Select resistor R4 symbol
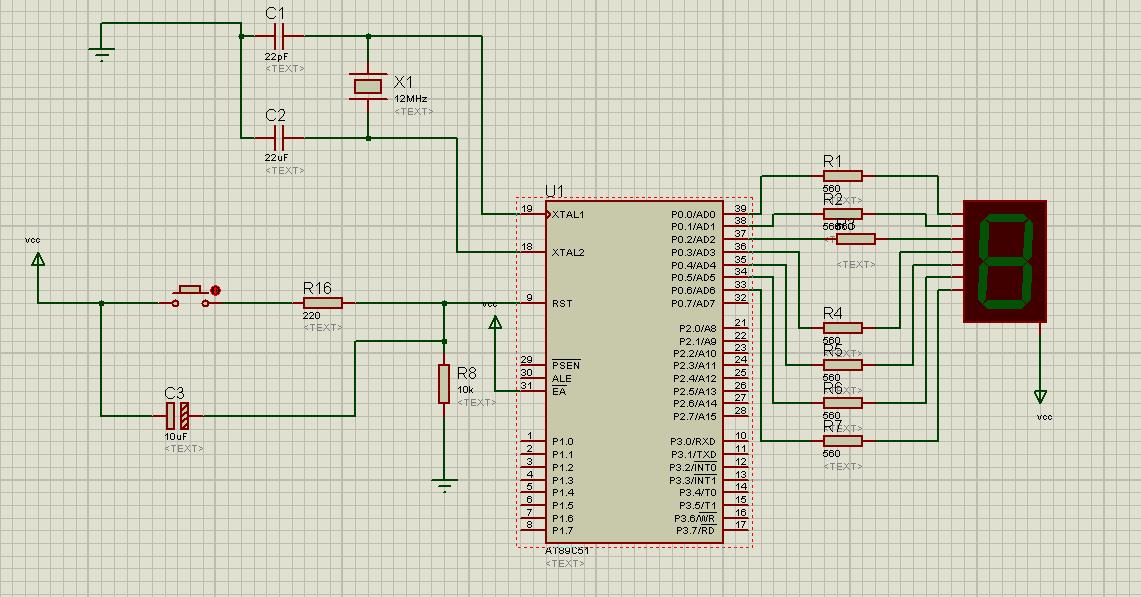The image size is (1141, 597). coord(842,327)
